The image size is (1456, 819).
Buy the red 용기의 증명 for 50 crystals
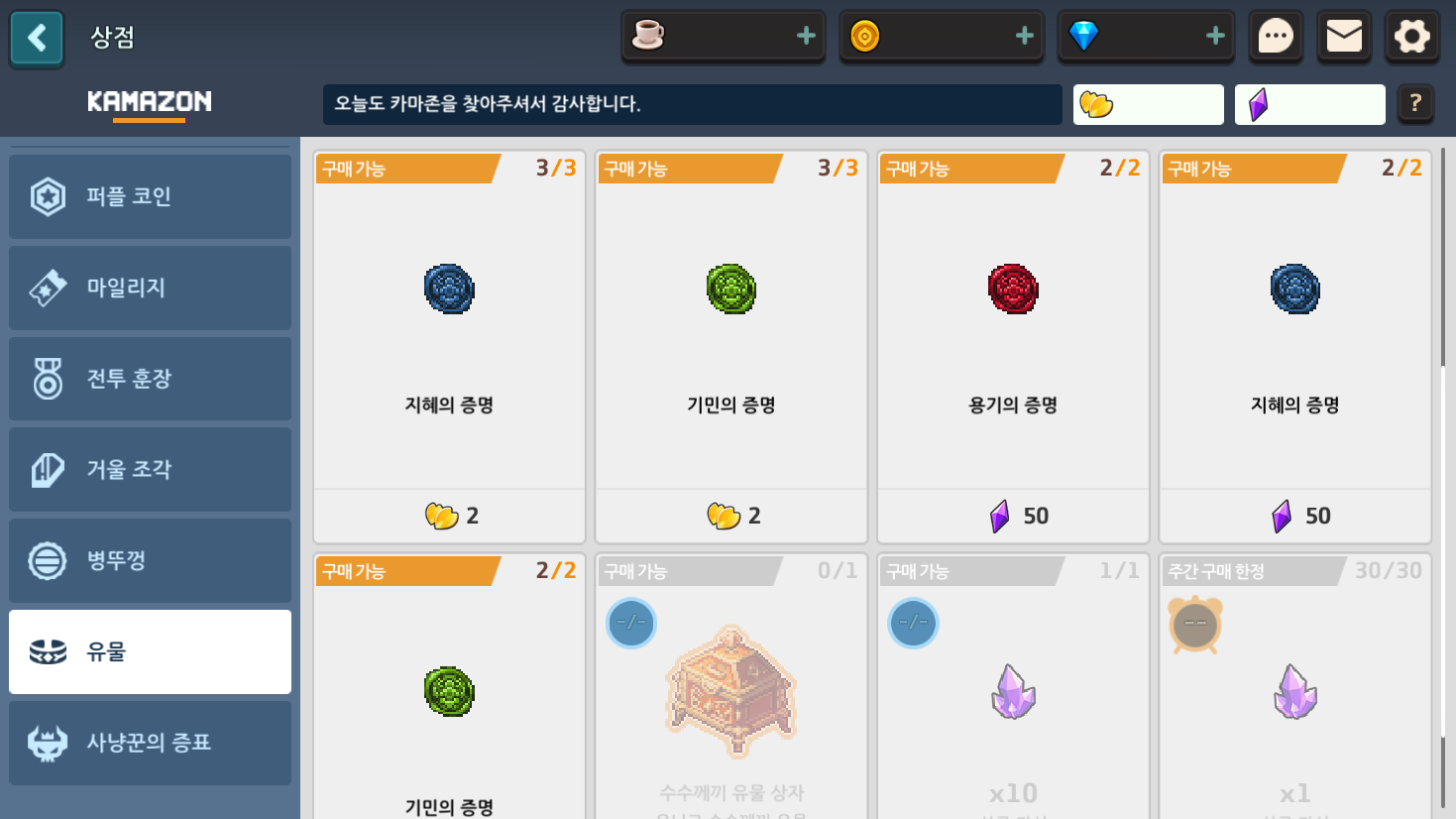1013,347
